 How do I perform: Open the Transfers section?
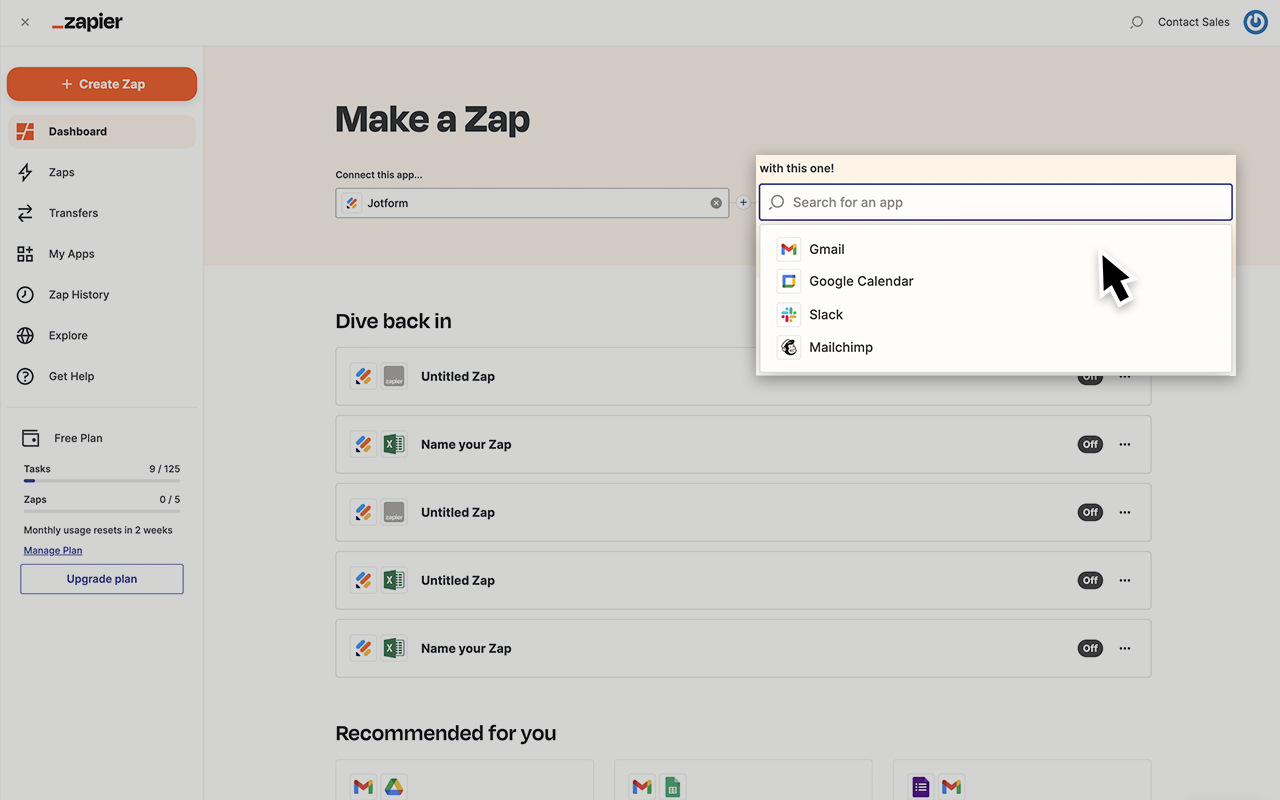(x=71, y=212)
